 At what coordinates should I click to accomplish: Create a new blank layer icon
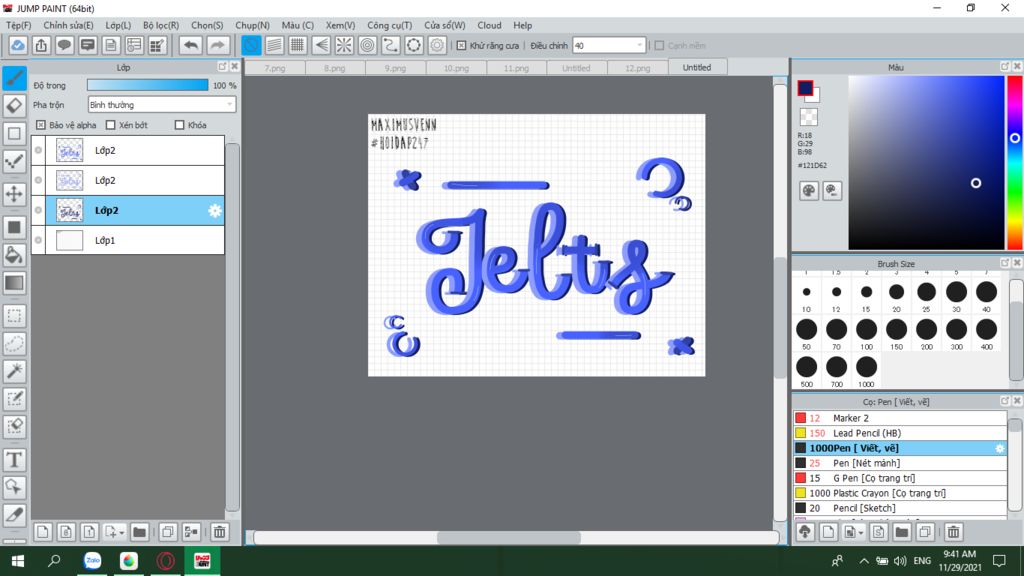(42, 532)
